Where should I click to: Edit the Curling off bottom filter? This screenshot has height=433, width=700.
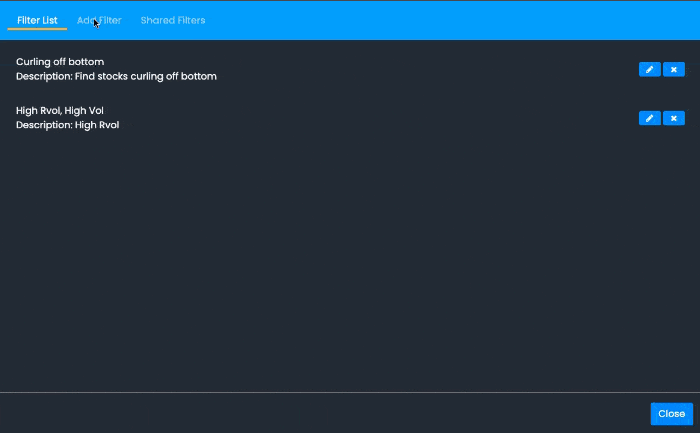650,70
